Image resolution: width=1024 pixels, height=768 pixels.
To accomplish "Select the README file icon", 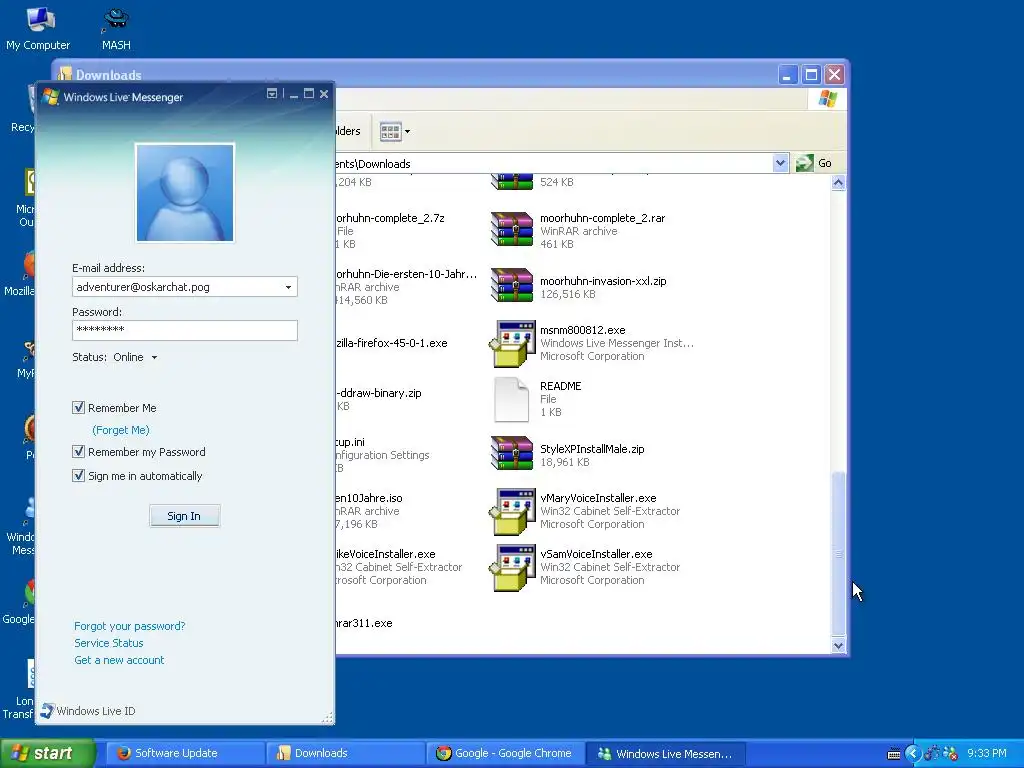I will pyautogui.click(x=511, y=399).
